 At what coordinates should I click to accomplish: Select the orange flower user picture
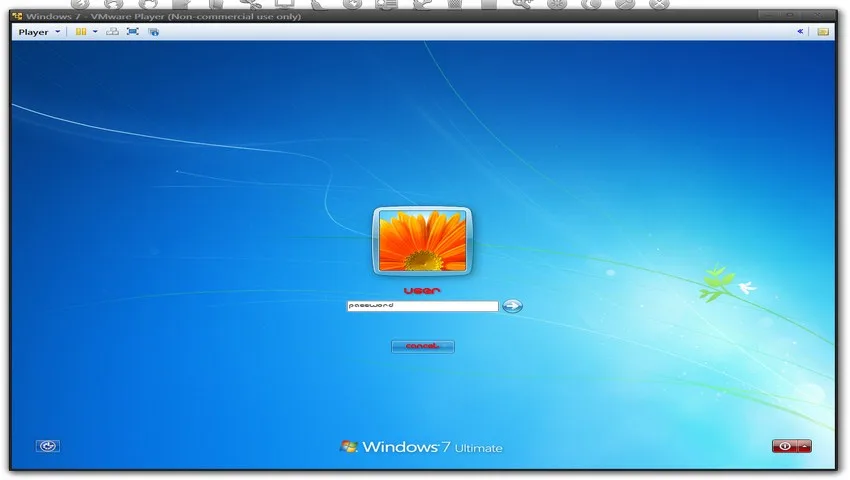422,241
